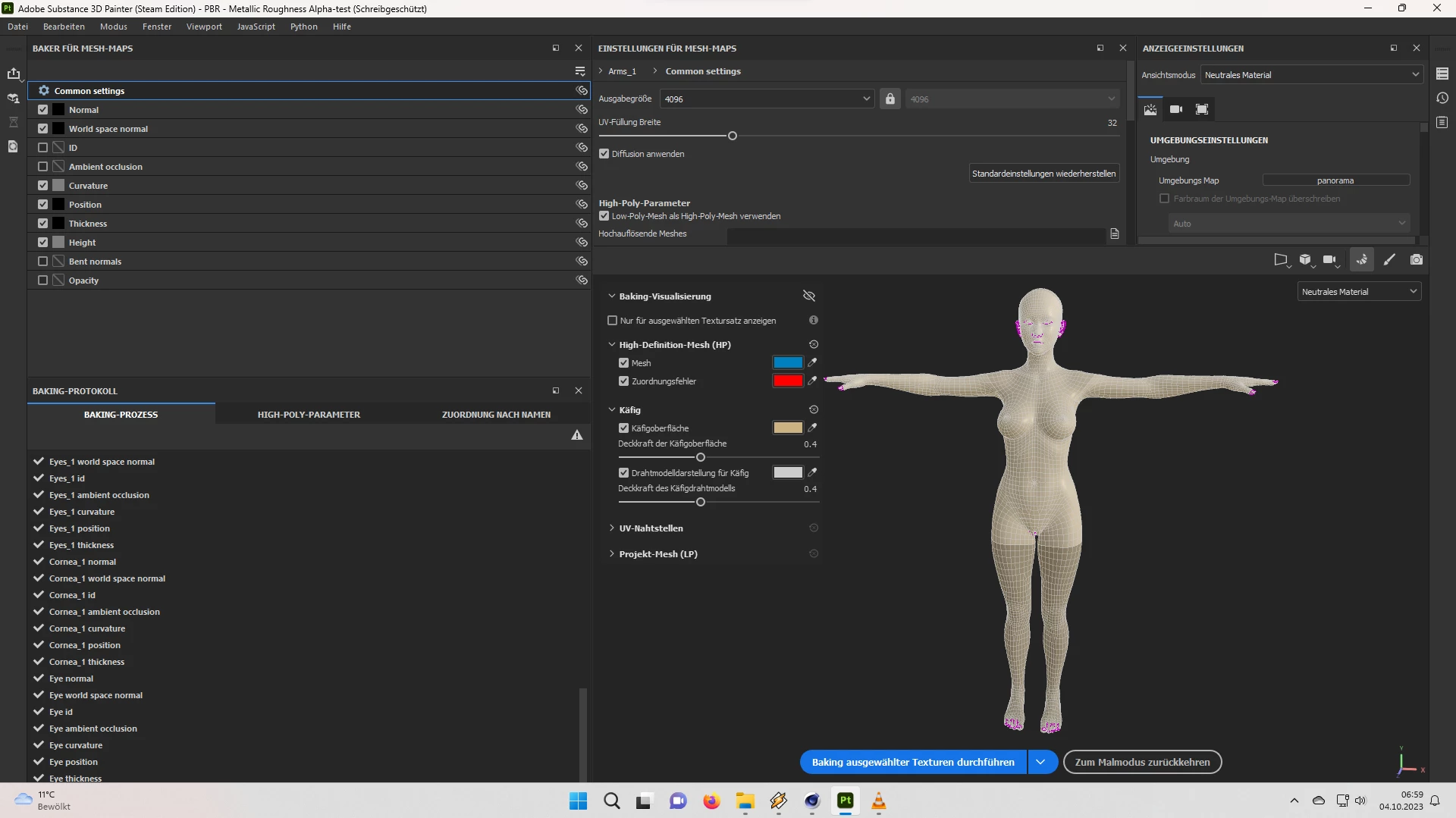The width and height of the screenshot is (1456, 818).
Task: Click the info icon beside Textursatz option
Action: pyautogui.click(x=814, y=321)
